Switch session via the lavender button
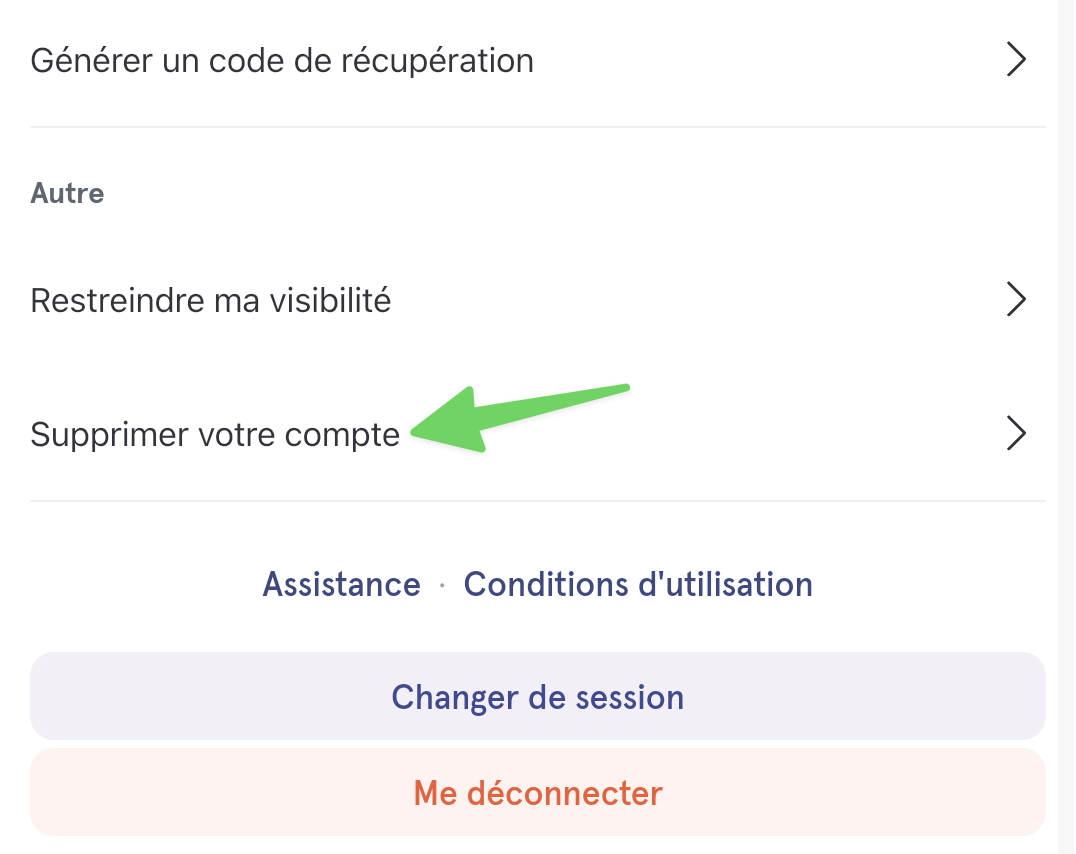Viewport: 1076px width, 854px height. click(x=537, y=696)
